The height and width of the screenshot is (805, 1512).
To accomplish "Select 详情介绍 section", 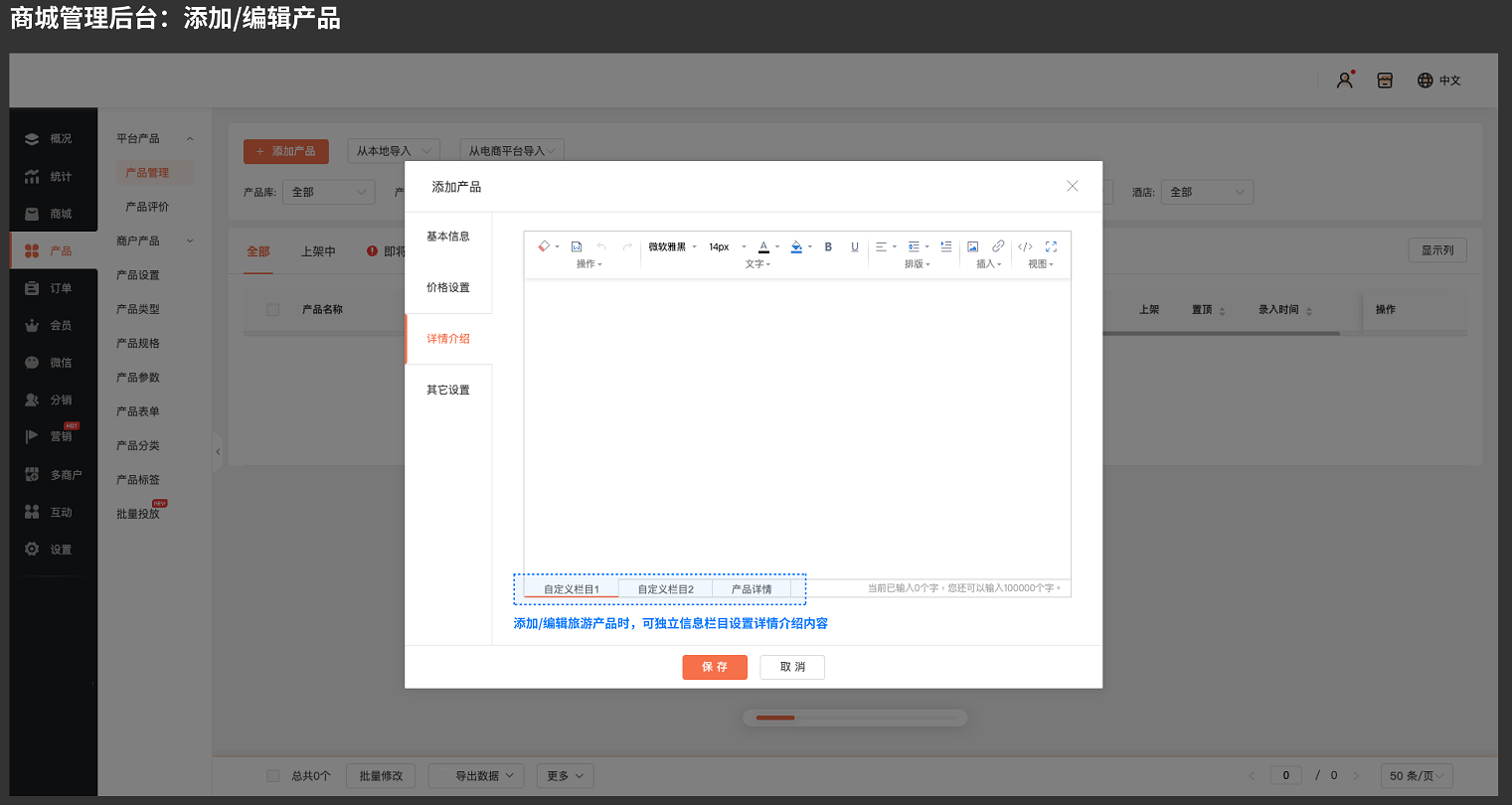I will 448,339.
